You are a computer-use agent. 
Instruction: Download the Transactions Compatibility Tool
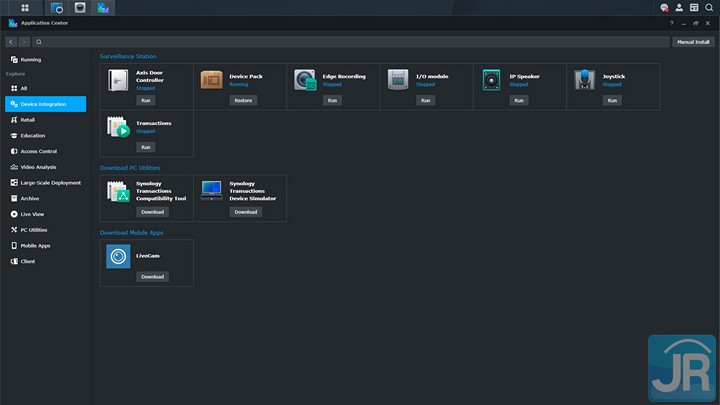coord(152,212)
